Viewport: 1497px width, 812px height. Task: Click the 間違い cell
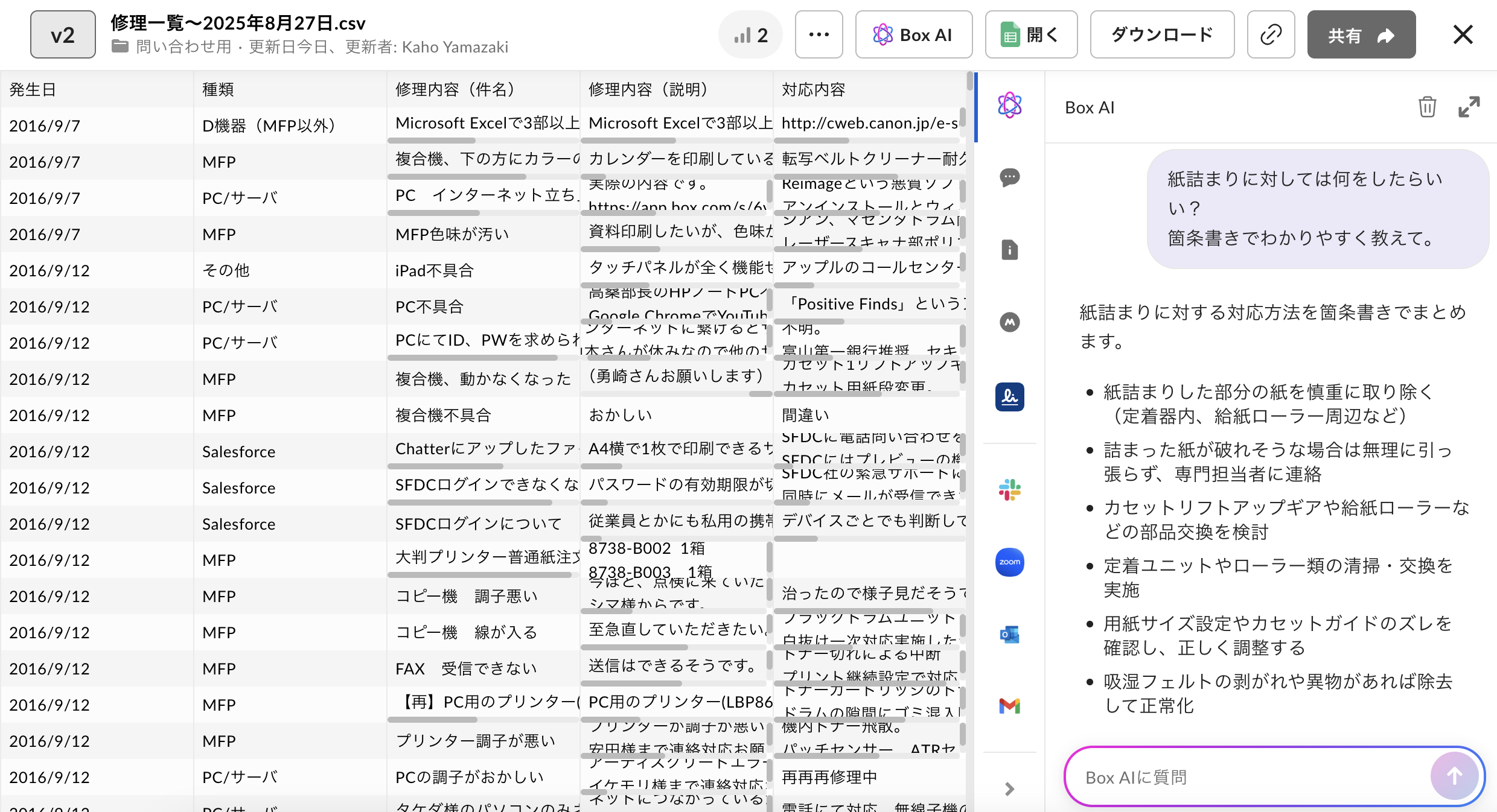(x=869, y=415)
